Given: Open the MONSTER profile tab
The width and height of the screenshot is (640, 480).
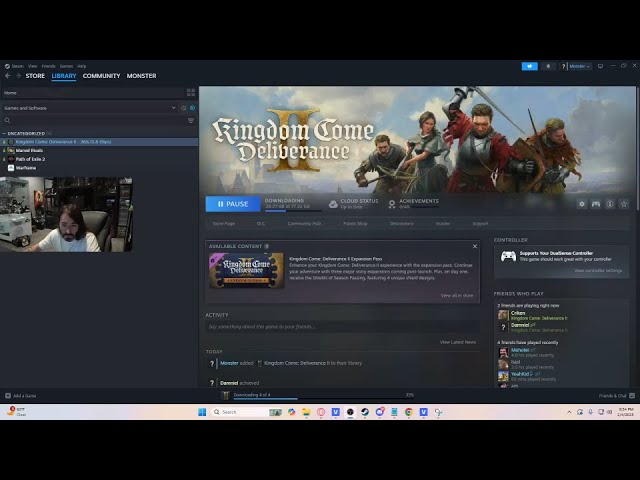Looking at the screenshot, I should click(x=141, y=76).
